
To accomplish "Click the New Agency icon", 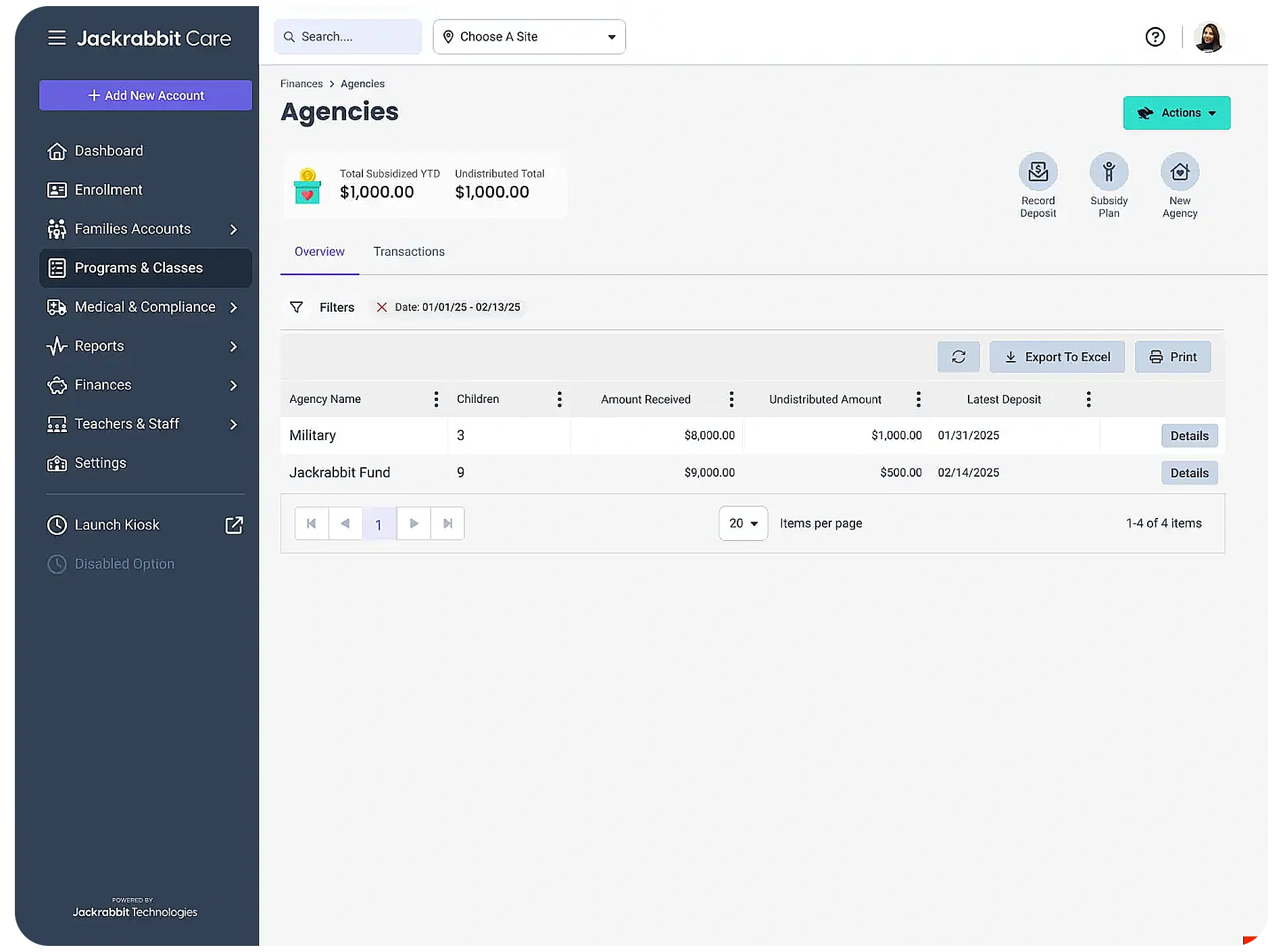I will pyautogui.click(x=1180, y=172).
